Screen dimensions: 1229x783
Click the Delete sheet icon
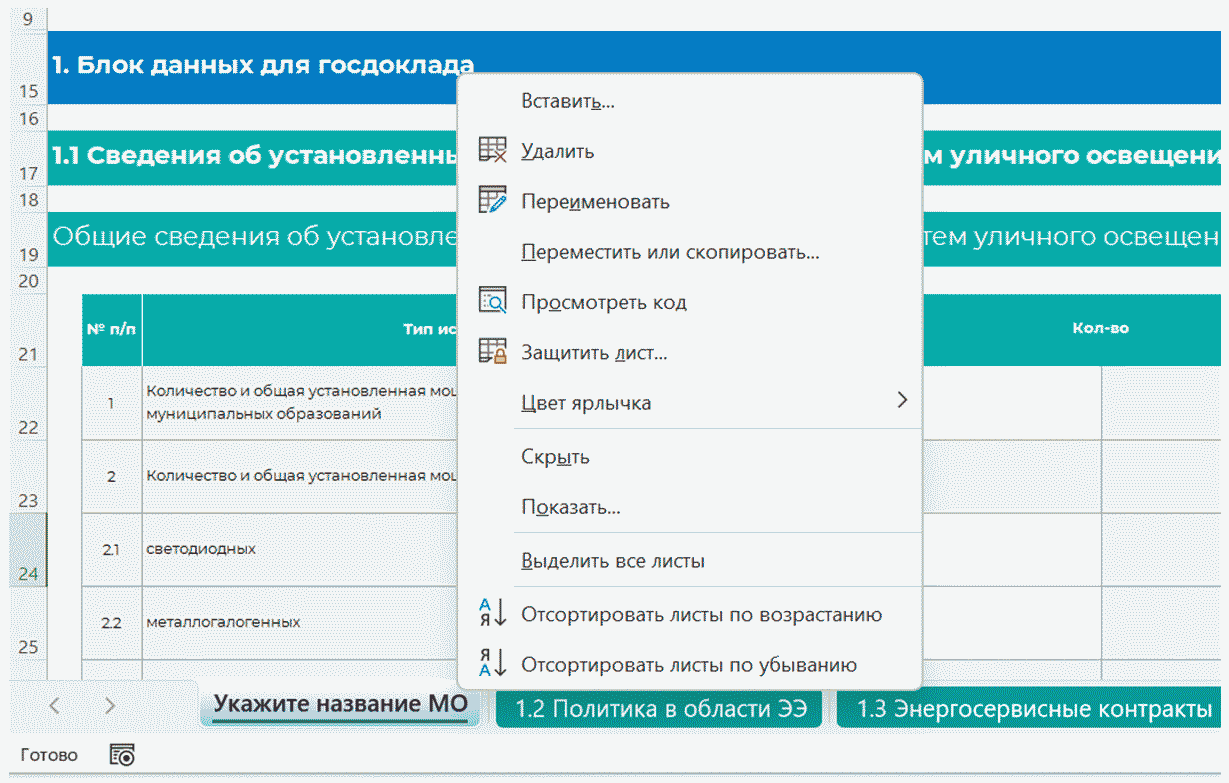tap(493, 151)
